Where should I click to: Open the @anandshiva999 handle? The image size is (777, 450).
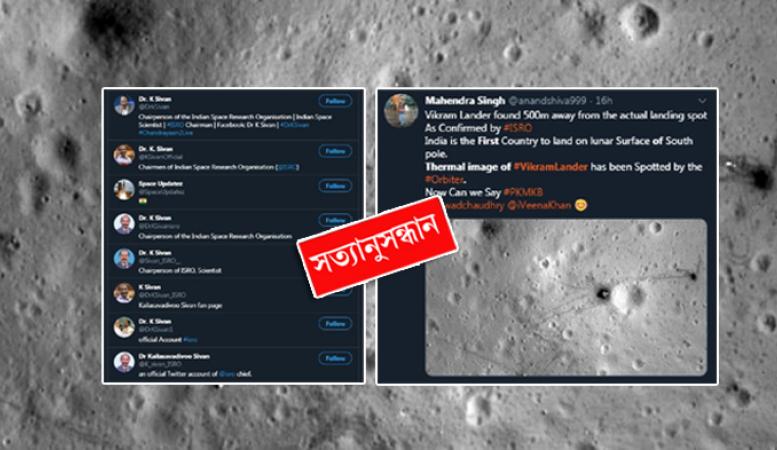click(x=548, y=101)
